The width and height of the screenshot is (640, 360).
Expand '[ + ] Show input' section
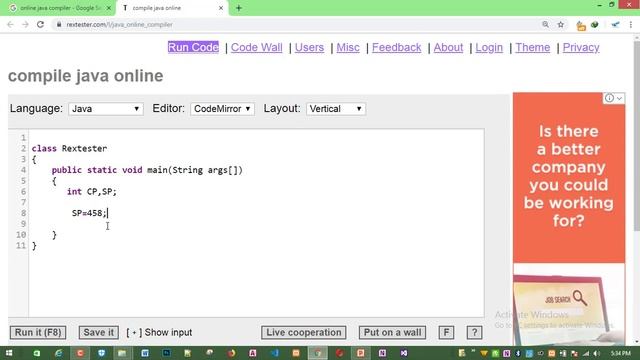(x=159, y=333)
